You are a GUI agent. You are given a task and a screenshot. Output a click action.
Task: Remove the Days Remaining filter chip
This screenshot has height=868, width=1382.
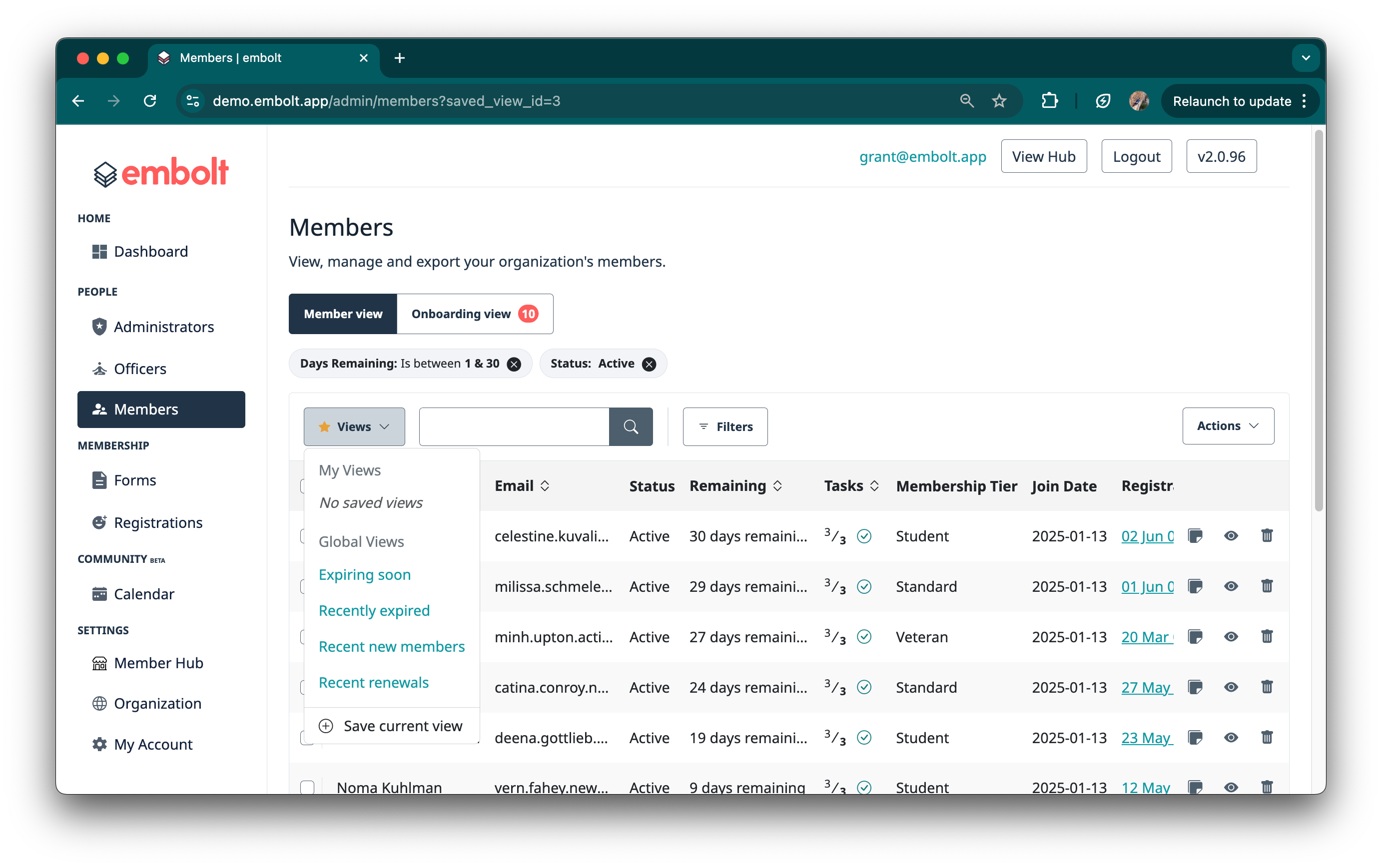514,364
